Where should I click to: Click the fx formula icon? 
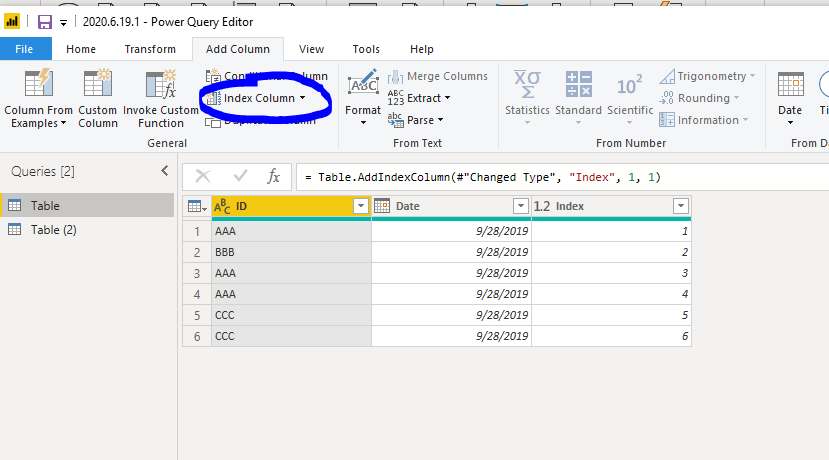click(x=273, y=176)
